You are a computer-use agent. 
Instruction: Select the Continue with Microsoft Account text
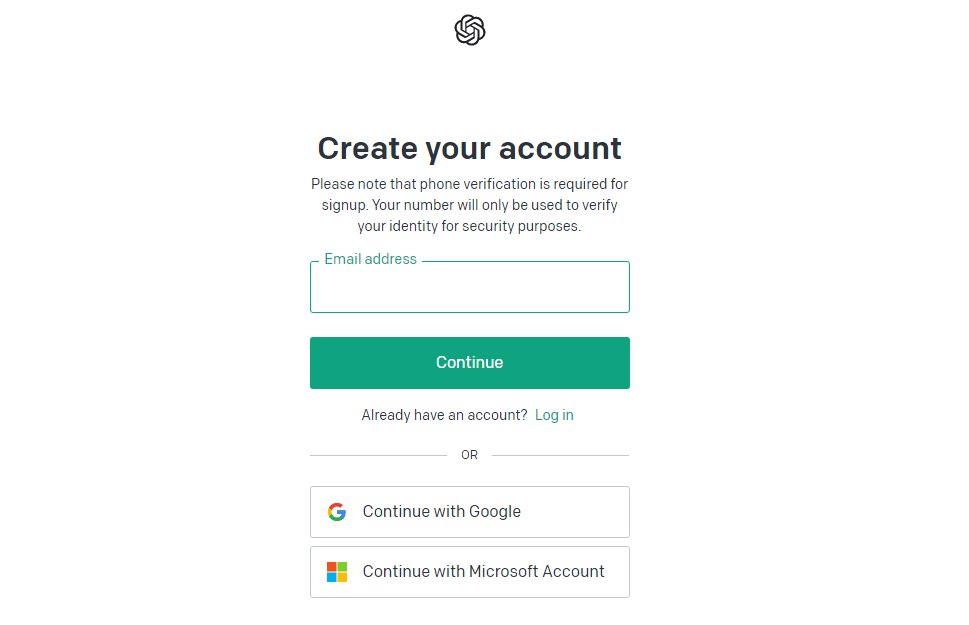483,572
